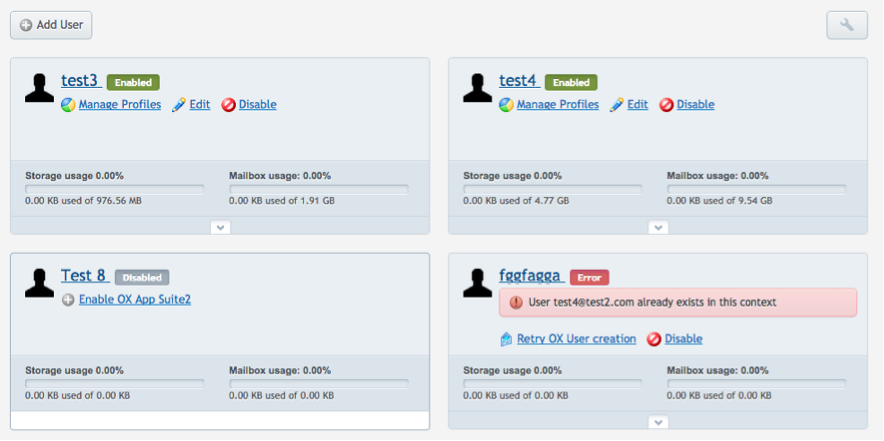Expand the test3 card details chevron
884x441 pixels.
(x=220, y=227)
